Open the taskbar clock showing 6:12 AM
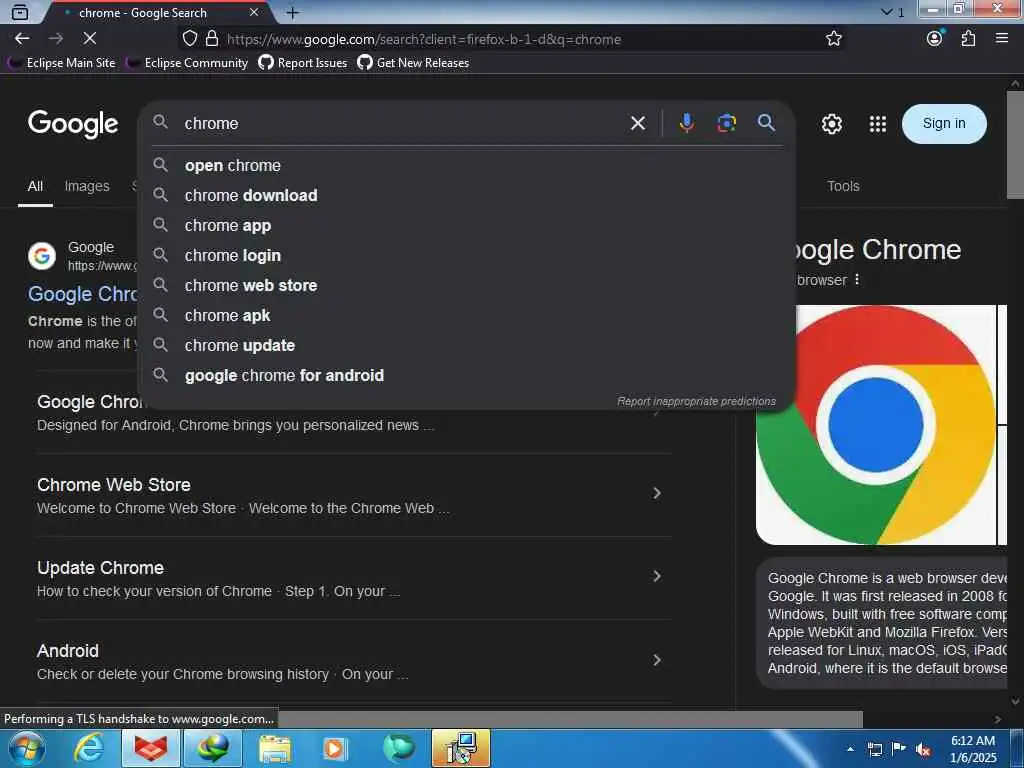 973,749
